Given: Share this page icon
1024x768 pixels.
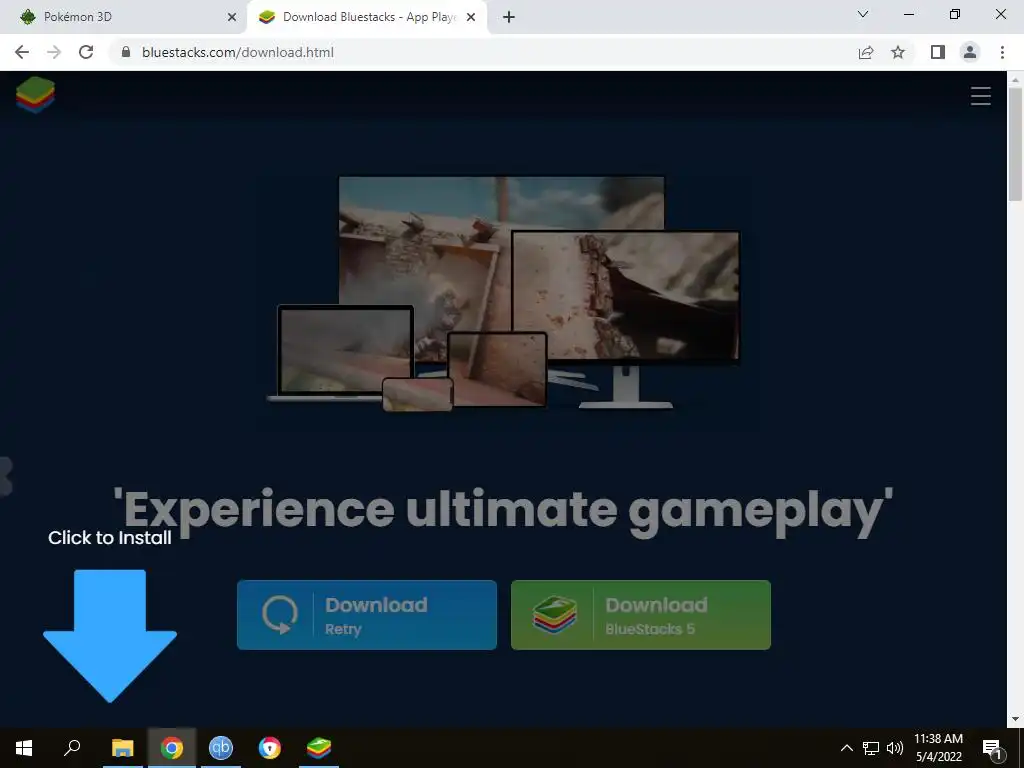Looking at the screenshot, I should (866, 52).
